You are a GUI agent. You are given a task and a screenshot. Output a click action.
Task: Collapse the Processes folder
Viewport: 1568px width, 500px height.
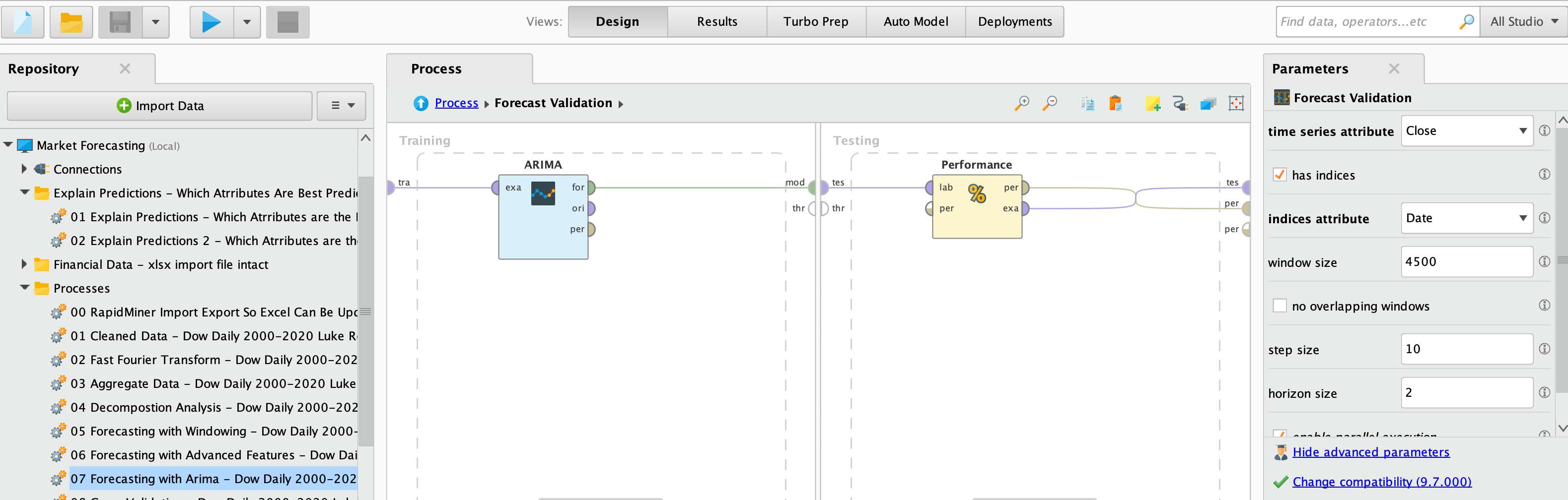pyautogui.click(x=24, y=287)
